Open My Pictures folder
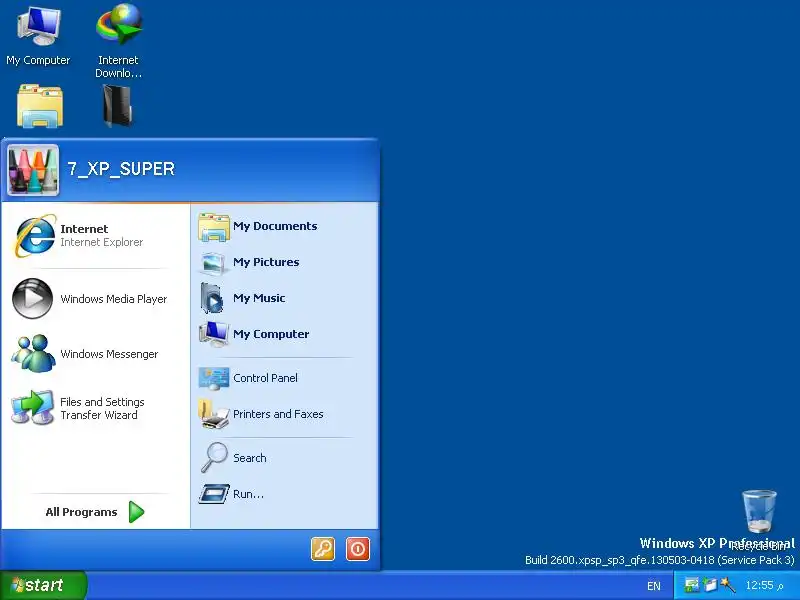Image resolution: width=800 pixels, height=600 pixels. click(x=284, y=262)
